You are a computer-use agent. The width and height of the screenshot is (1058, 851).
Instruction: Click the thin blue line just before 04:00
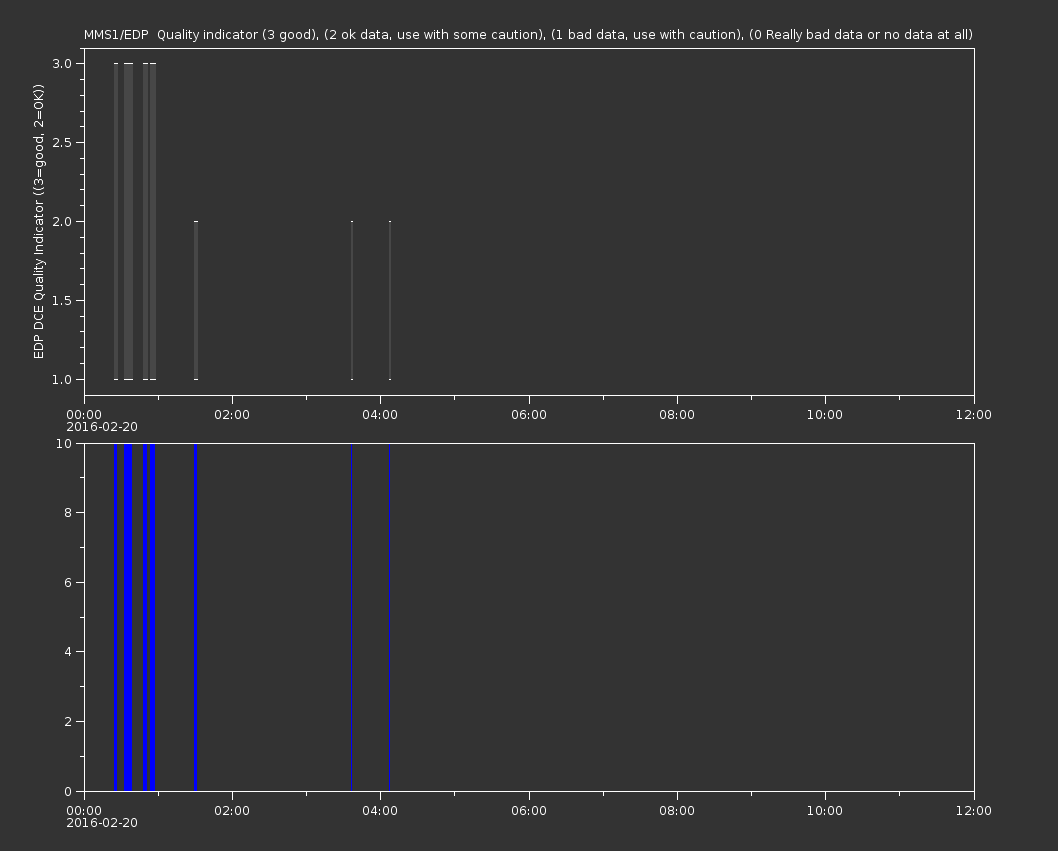[352, 617]
